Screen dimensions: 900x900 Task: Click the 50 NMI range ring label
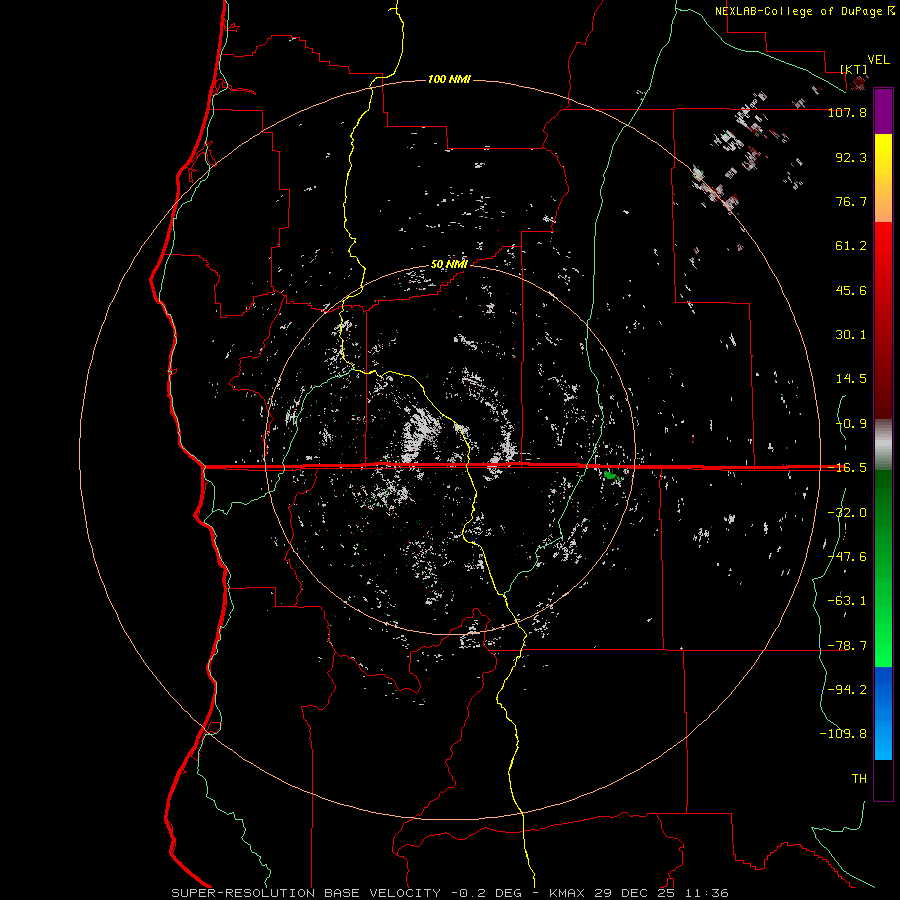coord(449,264)
